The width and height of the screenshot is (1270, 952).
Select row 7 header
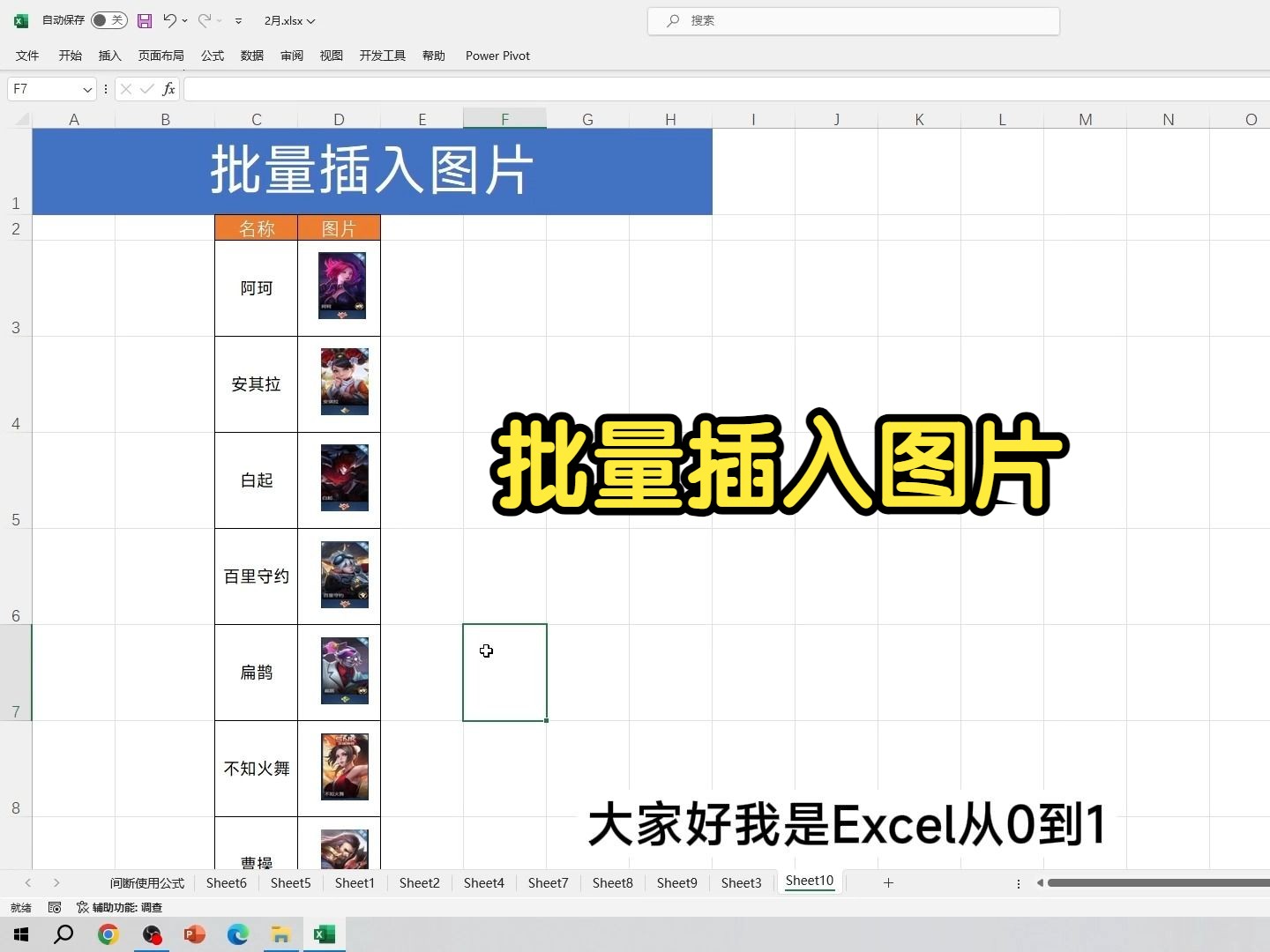16,673
